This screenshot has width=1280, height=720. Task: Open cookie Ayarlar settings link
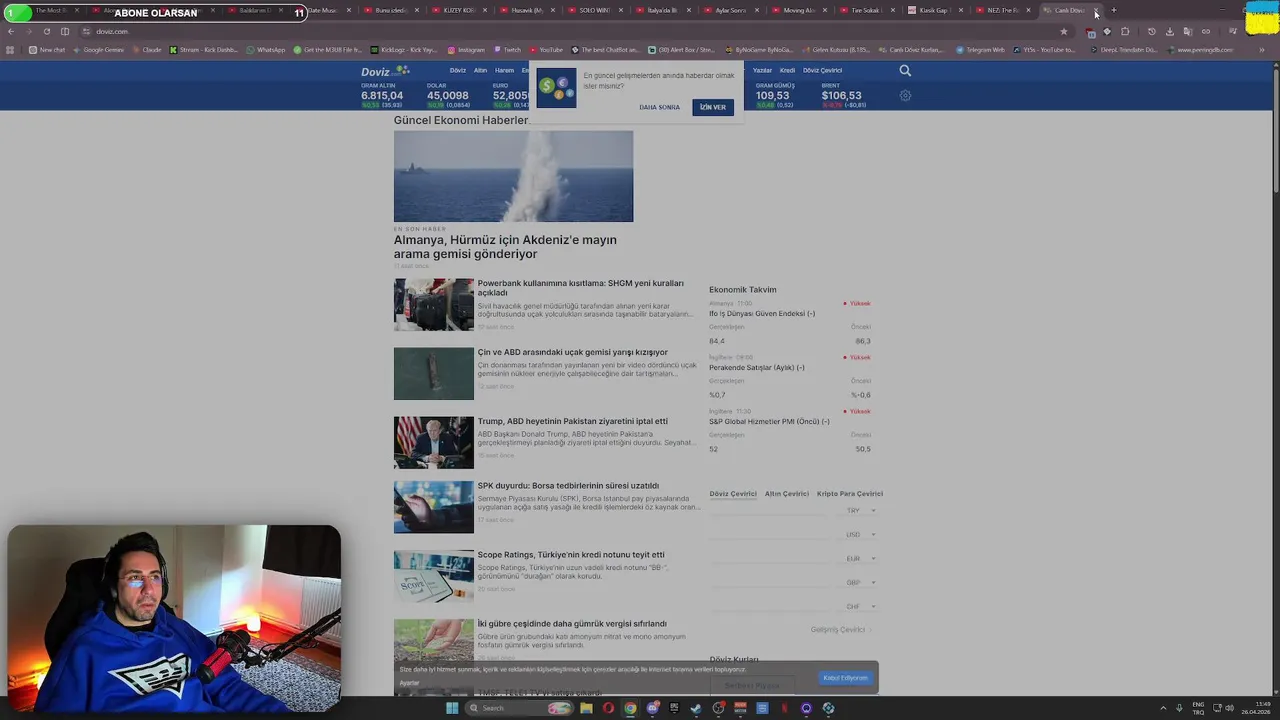pos(409,683)
